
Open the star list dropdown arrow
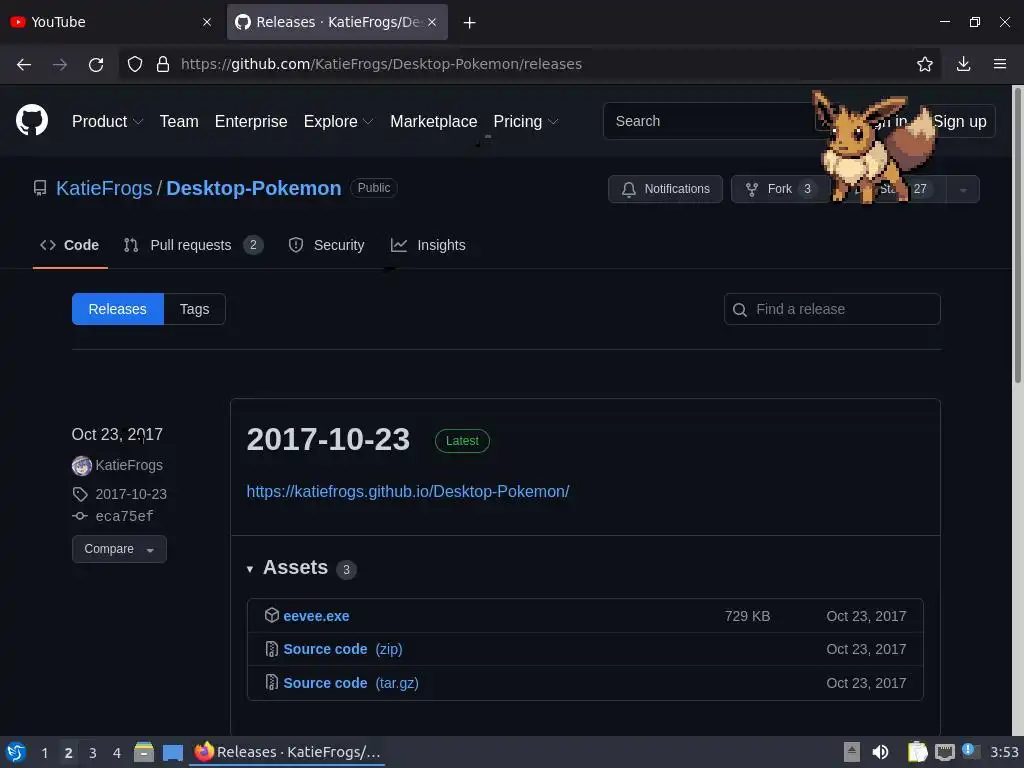click(963, 190)
